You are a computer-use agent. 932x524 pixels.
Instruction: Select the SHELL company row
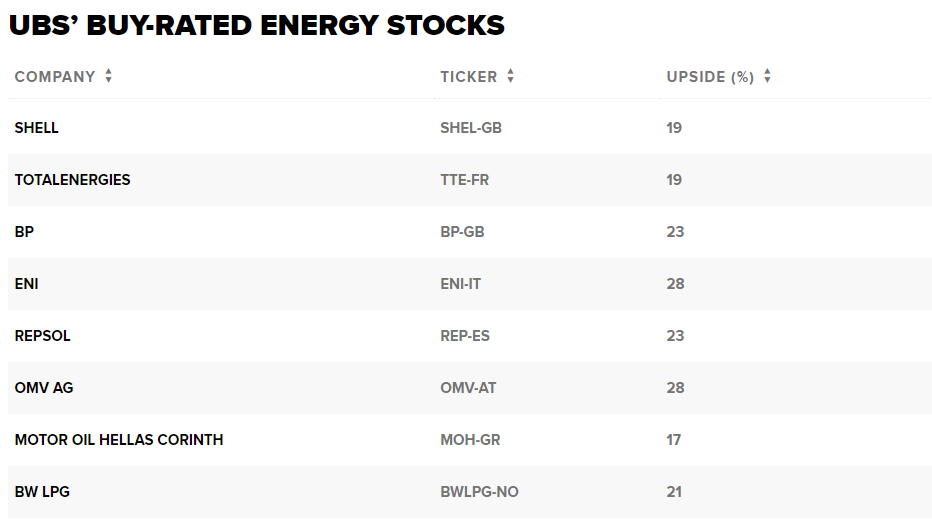pos(470,128)
